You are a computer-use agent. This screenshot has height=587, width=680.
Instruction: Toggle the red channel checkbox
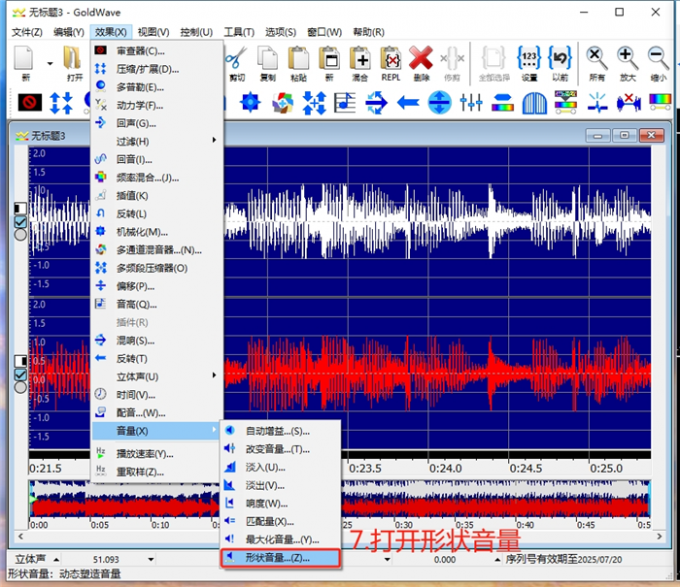tap(20, 375)
